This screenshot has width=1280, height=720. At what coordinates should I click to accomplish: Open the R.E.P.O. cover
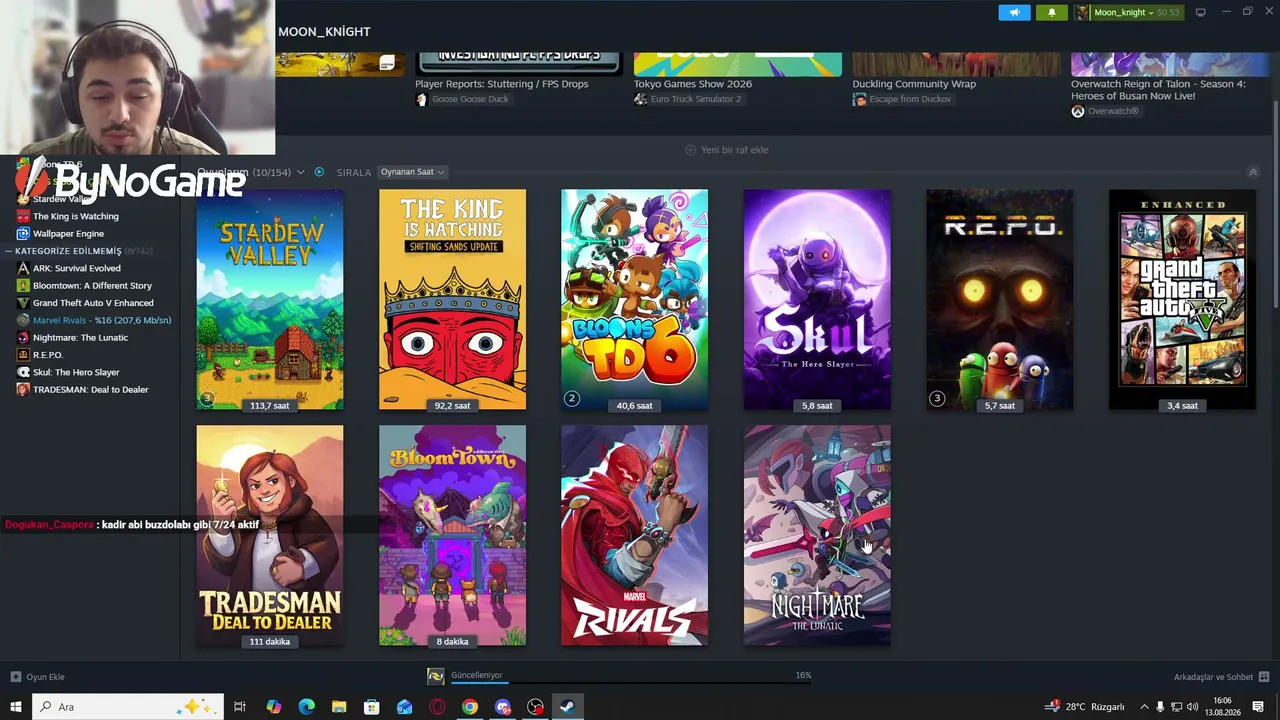pos(1000,299)
